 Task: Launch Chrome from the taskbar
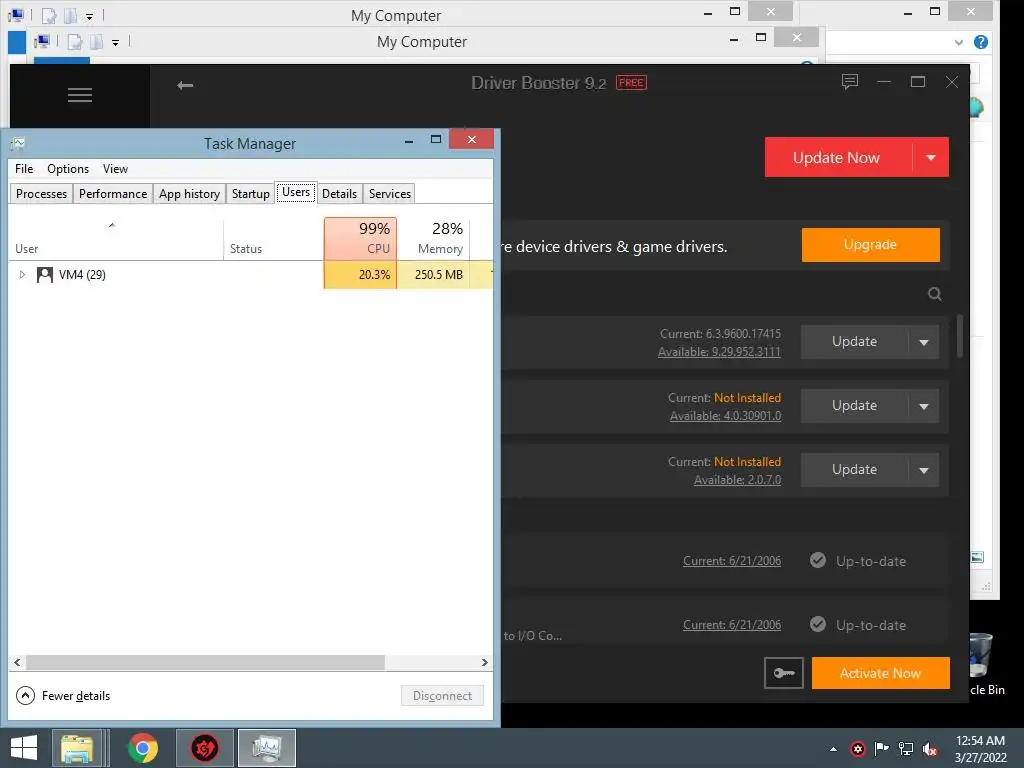coord(142,748)
